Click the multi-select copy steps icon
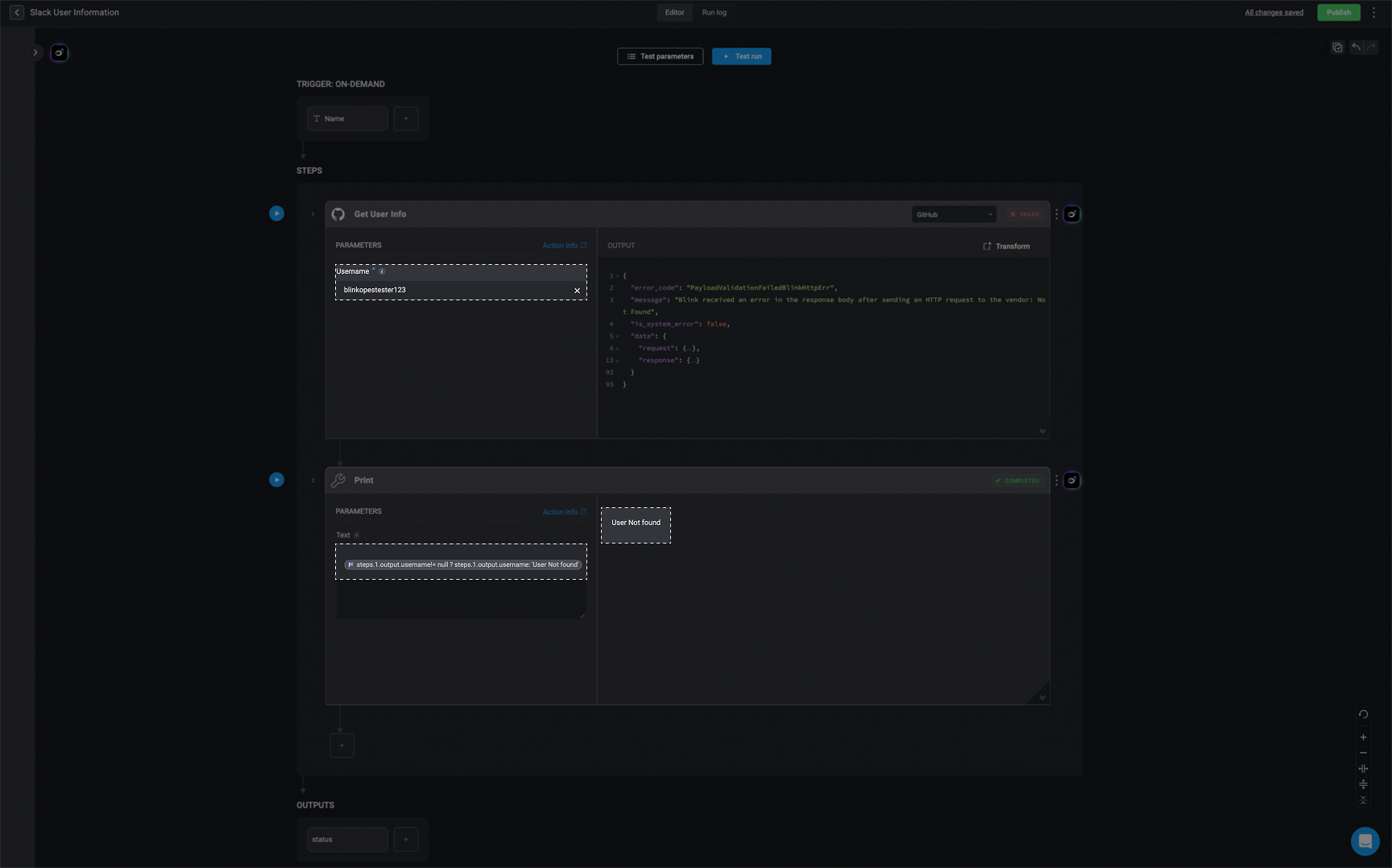This screenshot has height=868, width=1392. coord(1337,48)
